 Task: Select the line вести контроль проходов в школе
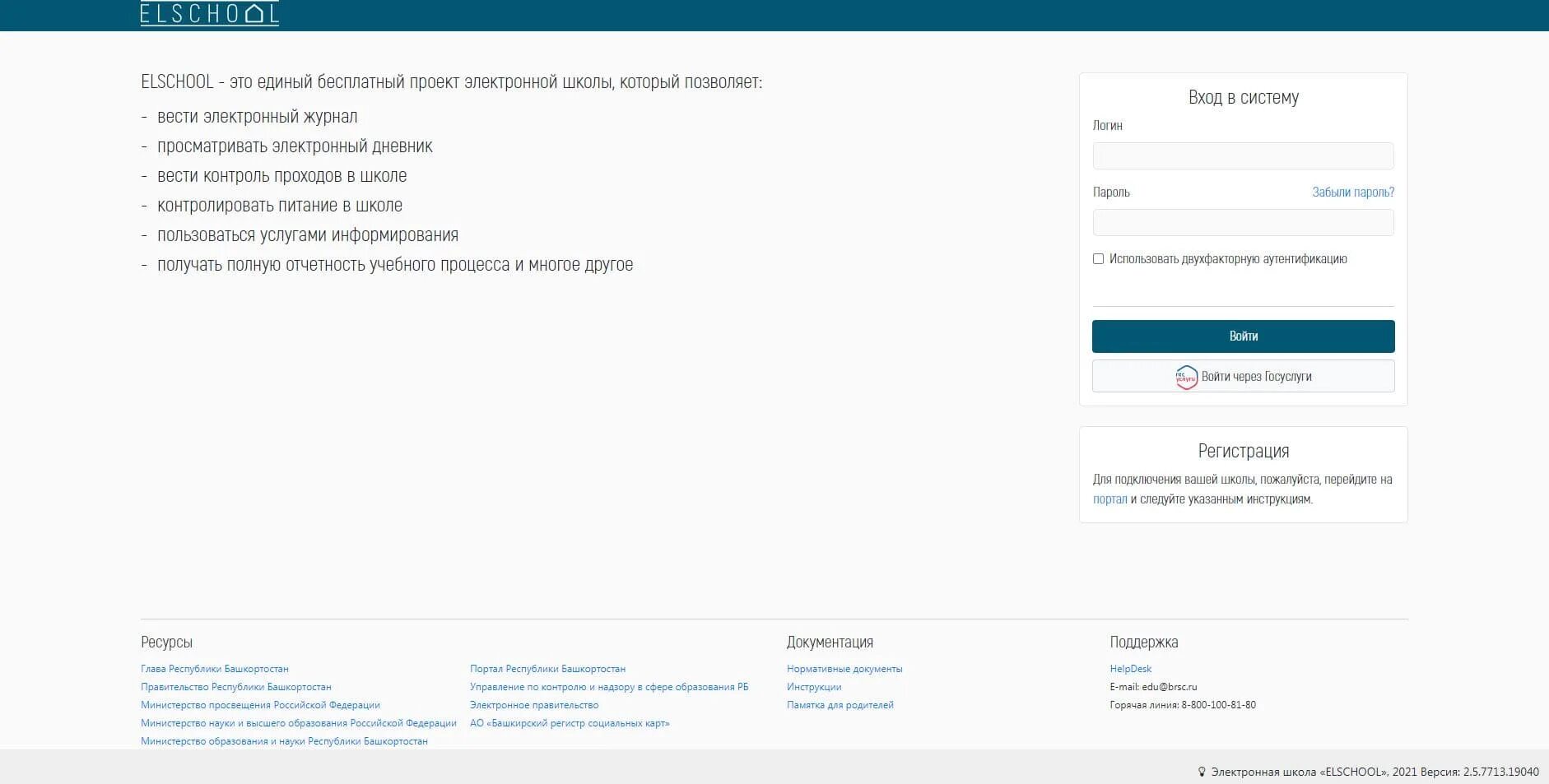tap(281, 176)
